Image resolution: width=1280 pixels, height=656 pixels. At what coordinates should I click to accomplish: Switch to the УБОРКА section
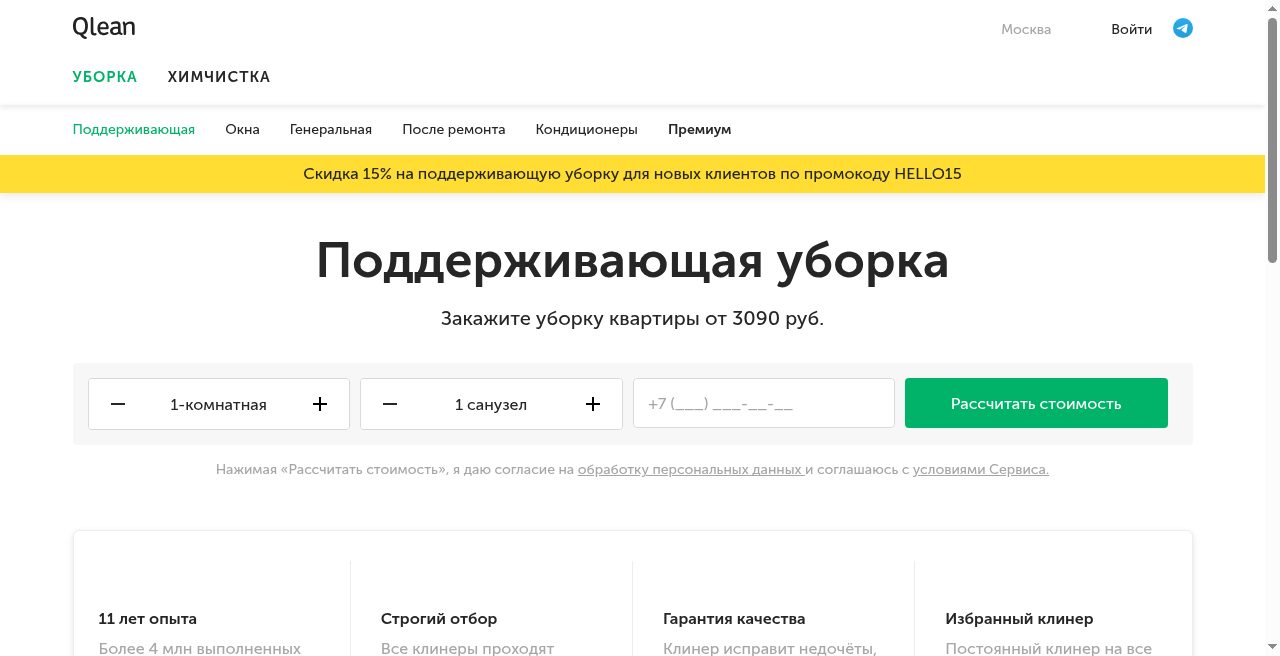pyautogui.click(x=105, y=77)
